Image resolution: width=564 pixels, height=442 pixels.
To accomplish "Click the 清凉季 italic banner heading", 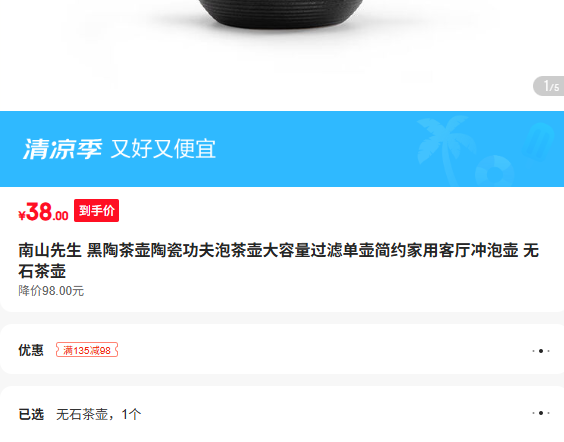I will point(62,149).
